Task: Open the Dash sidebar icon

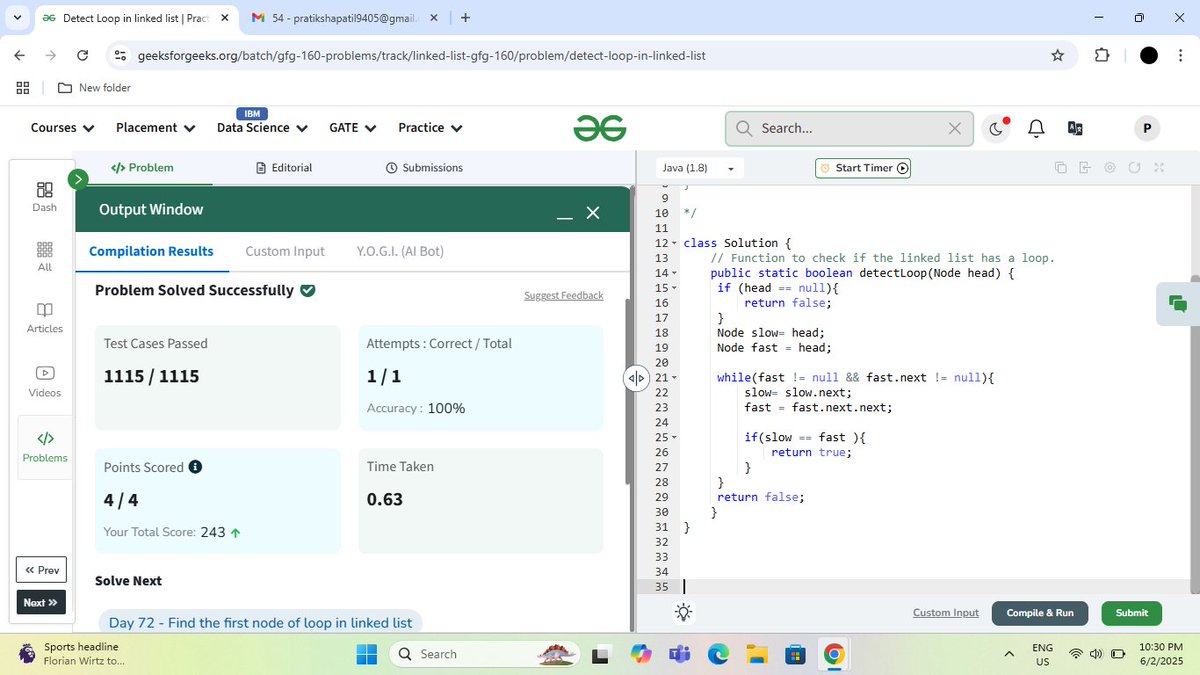Action: pos(44,196)
